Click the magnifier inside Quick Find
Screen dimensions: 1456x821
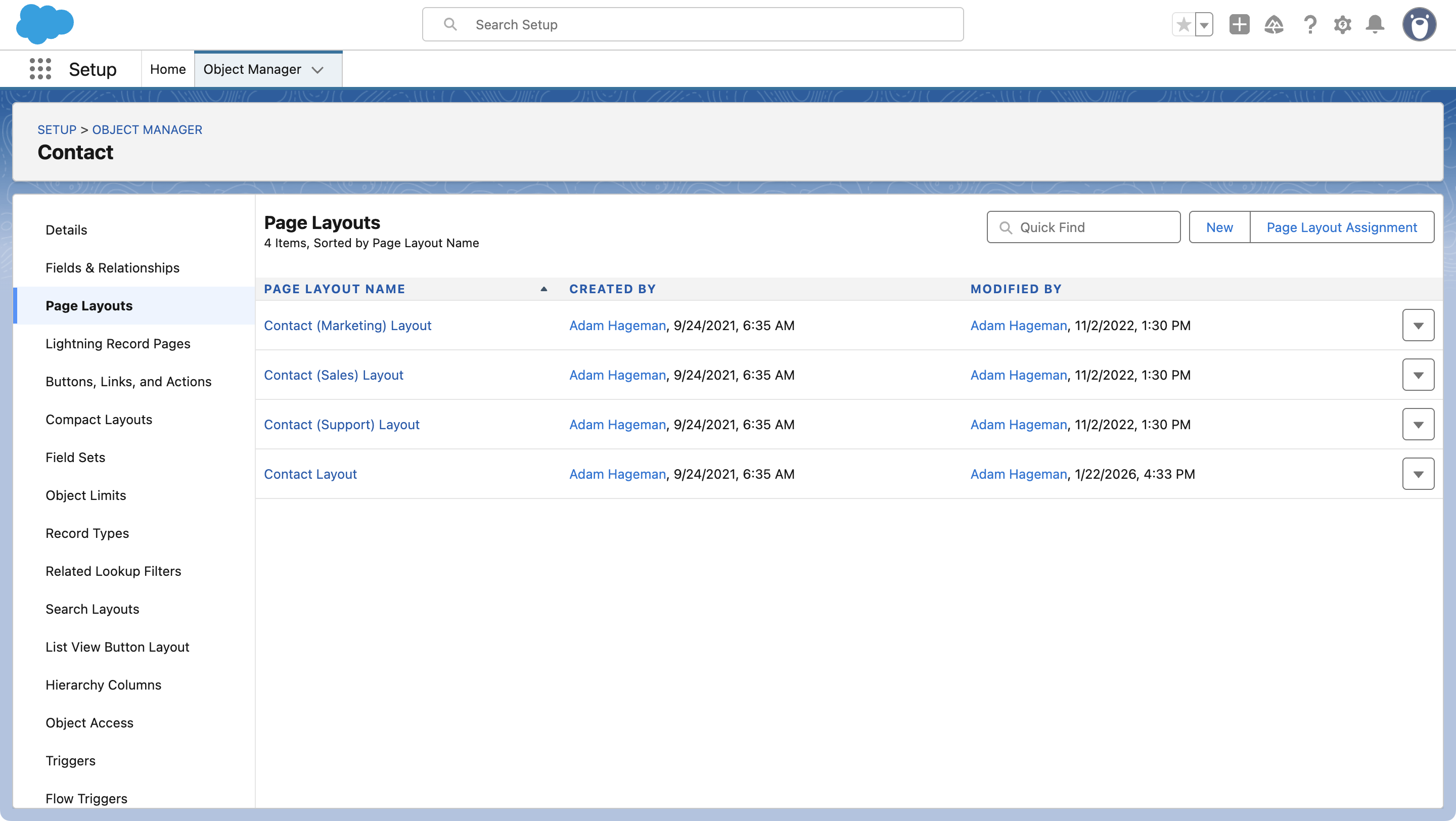[1007, 227]
